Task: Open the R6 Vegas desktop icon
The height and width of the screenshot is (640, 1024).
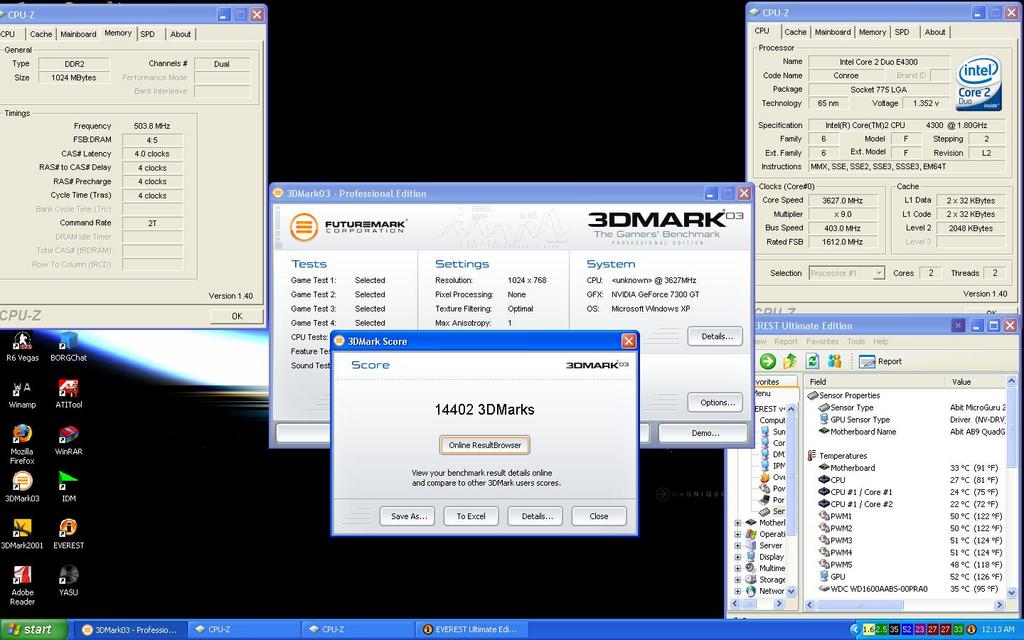Action: (22, 346)
